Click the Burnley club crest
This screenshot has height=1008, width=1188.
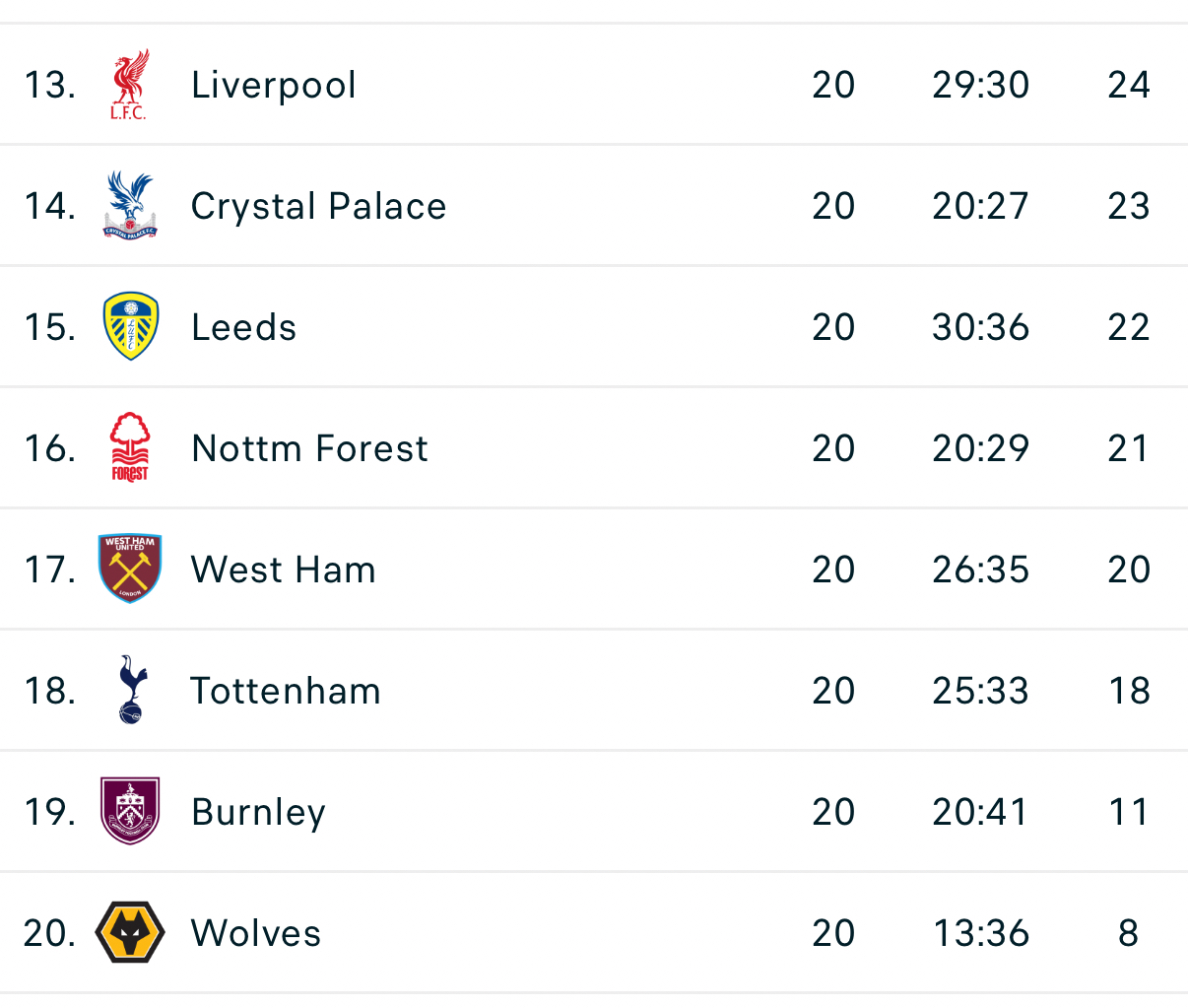coord(130,811)
